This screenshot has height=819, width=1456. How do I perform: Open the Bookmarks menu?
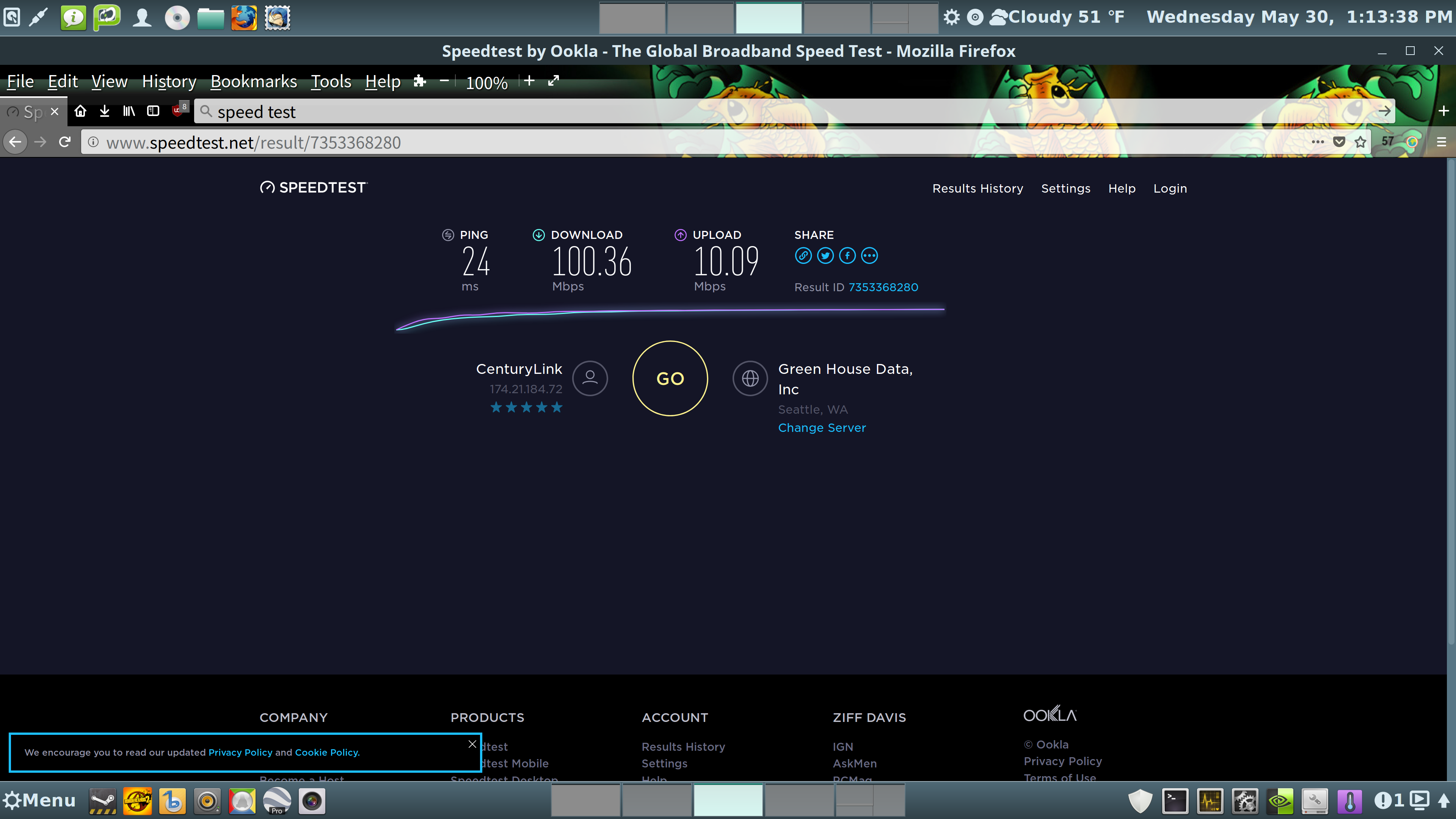(x=253, y=82)
